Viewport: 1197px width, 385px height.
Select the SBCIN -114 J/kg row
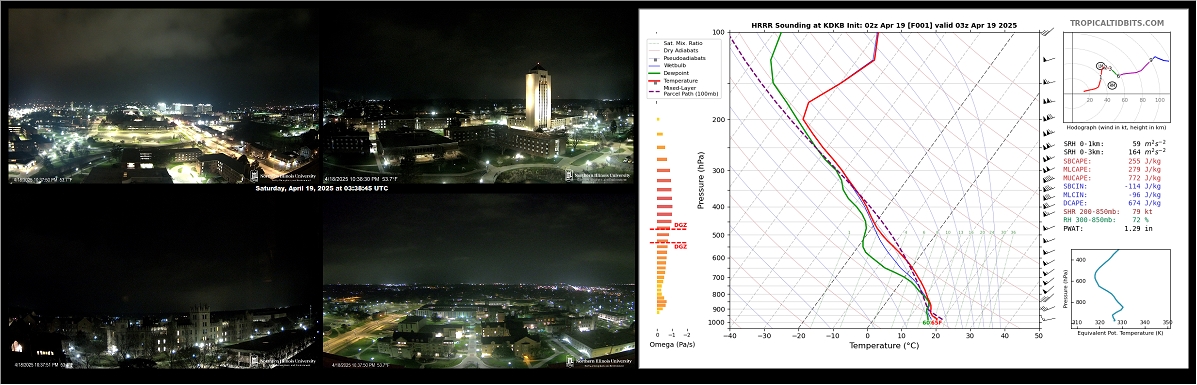1112,186
